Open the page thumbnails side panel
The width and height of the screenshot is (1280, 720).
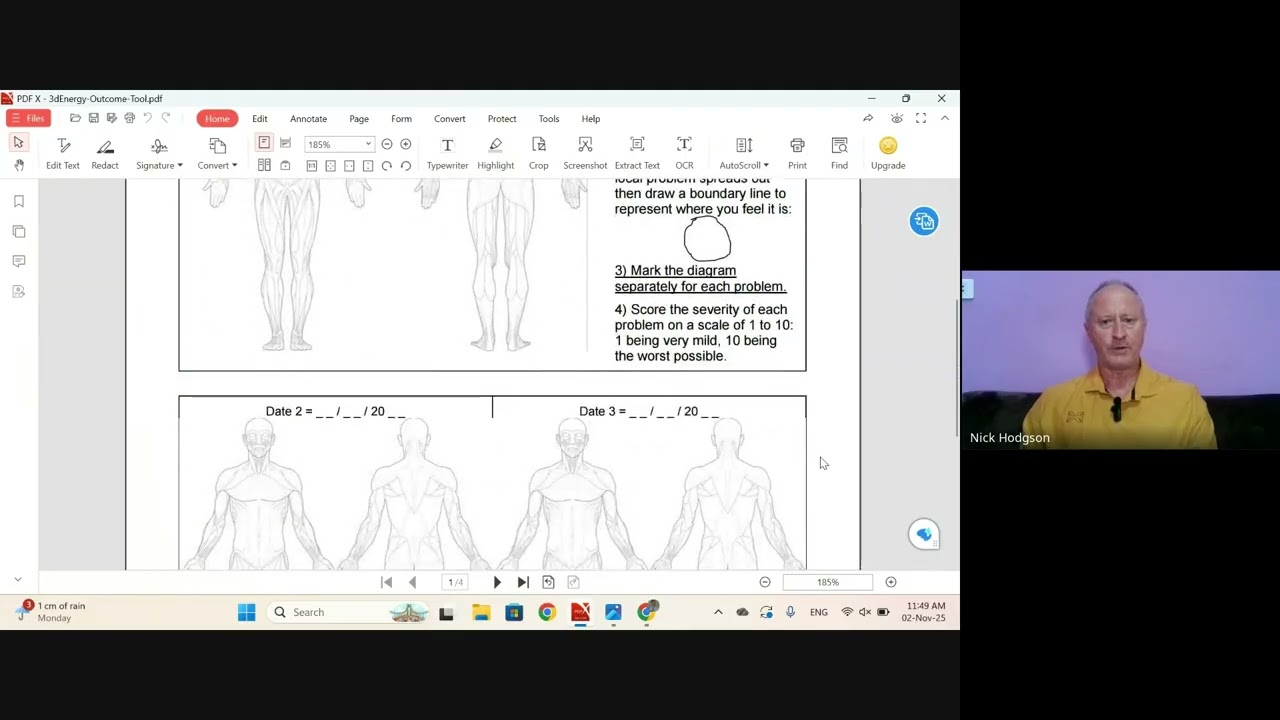(x=19, y=232)
